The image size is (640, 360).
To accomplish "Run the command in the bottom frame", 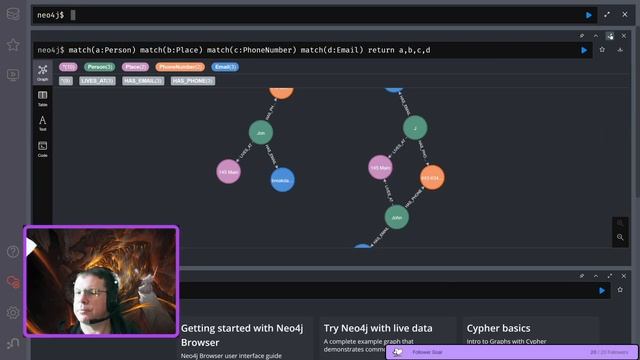I will point(602,291).
